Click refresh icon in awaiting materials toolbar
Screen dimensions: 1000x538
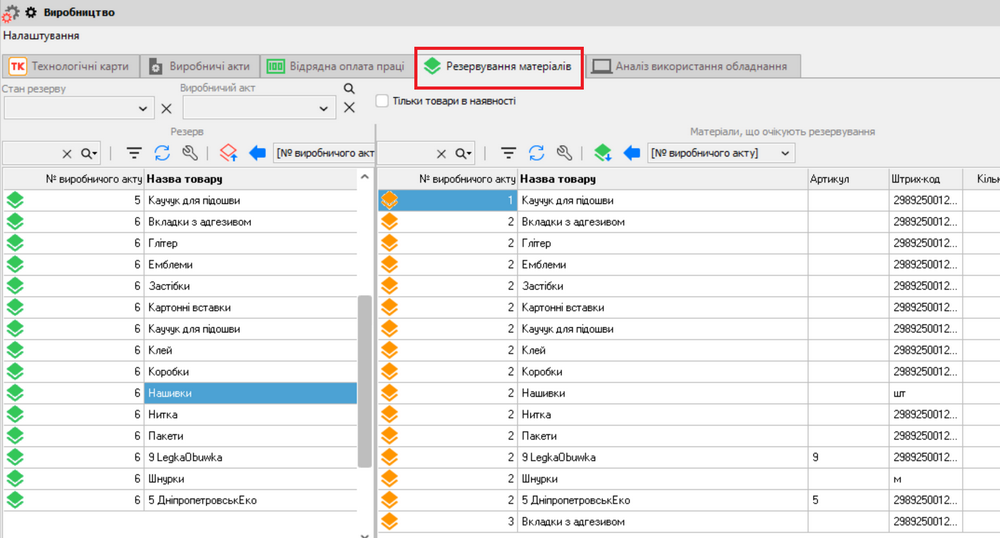[x=537, y=153]
